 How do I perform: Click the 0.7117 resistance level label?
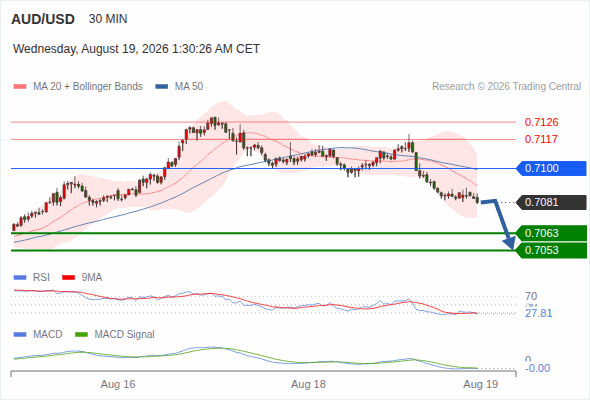coord(541,139)
